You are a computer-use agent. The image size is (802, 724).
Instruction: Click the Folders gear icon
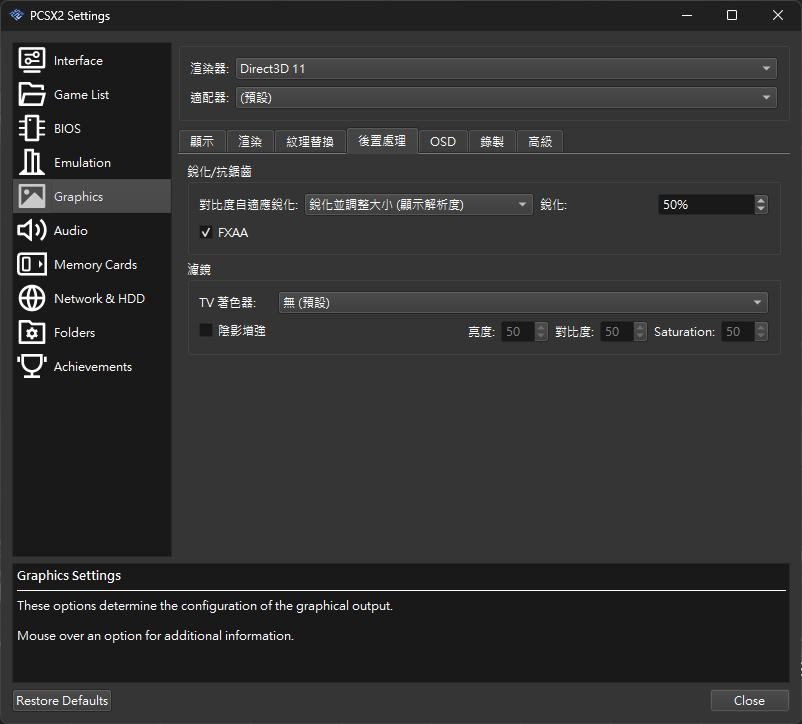click(x=32, y=333)
